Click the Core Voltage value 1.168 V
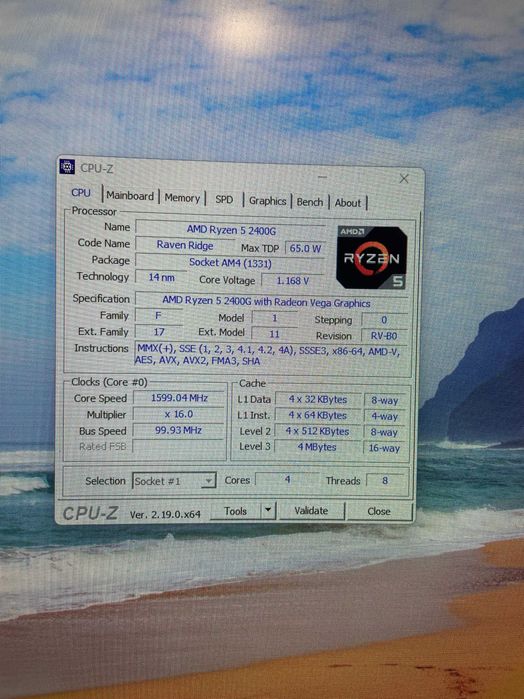The image size is (524, 699). tap(293, 281)
